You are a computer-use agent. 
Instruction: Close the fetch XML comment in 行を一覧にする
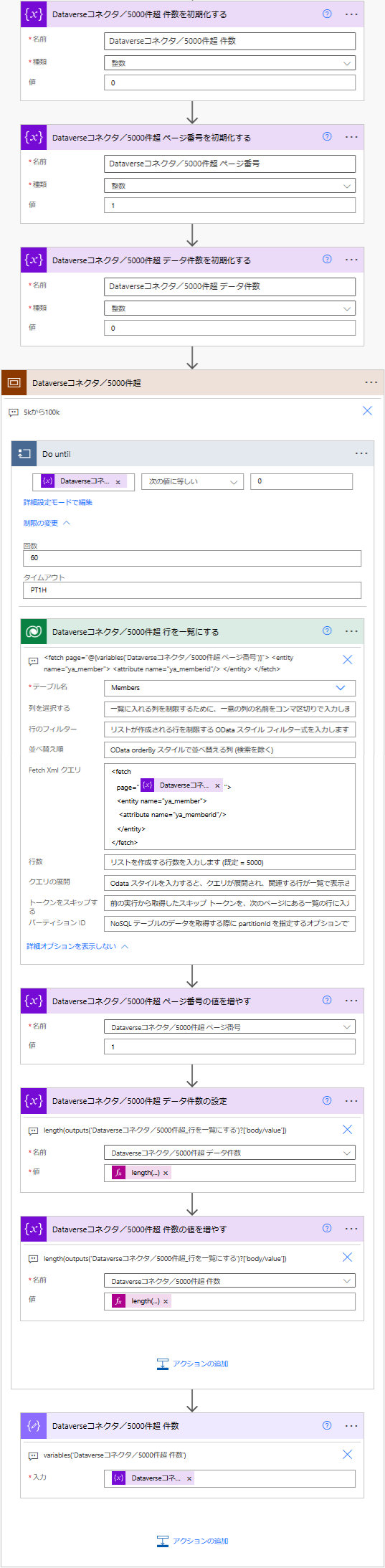tap(347, 659)
